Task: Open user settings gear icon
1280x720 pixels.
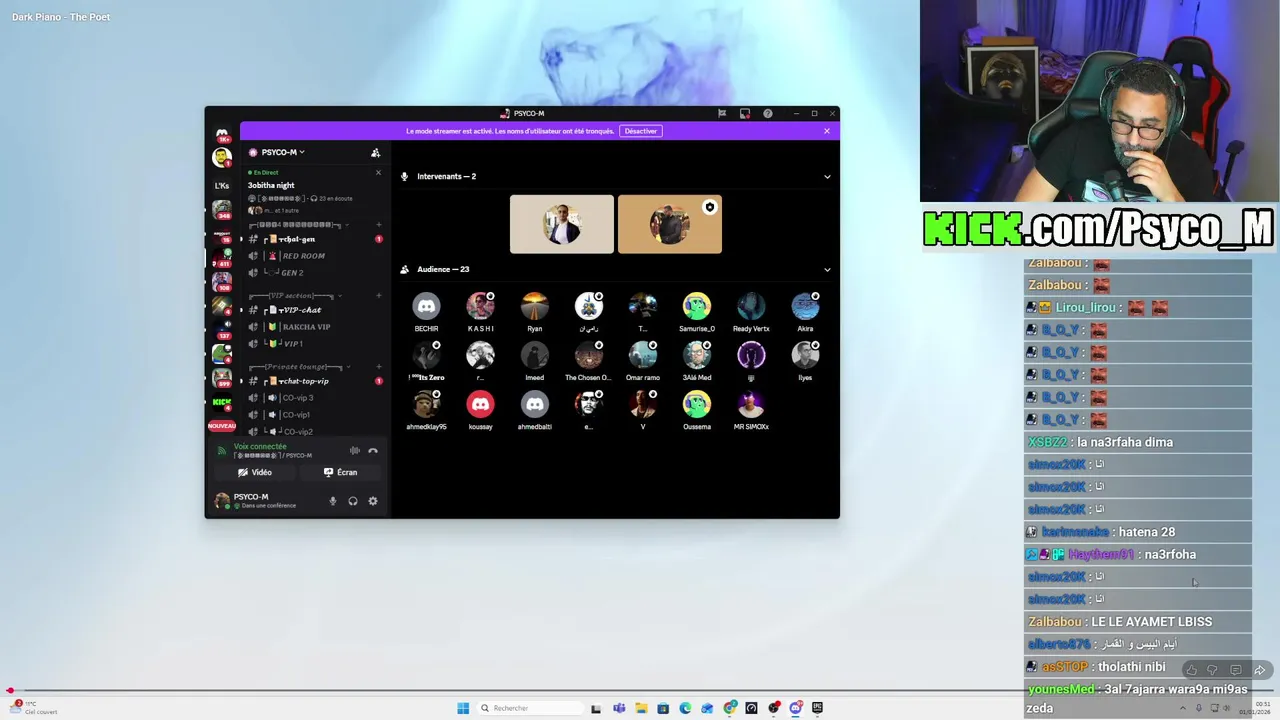Action: coord(373,501)
